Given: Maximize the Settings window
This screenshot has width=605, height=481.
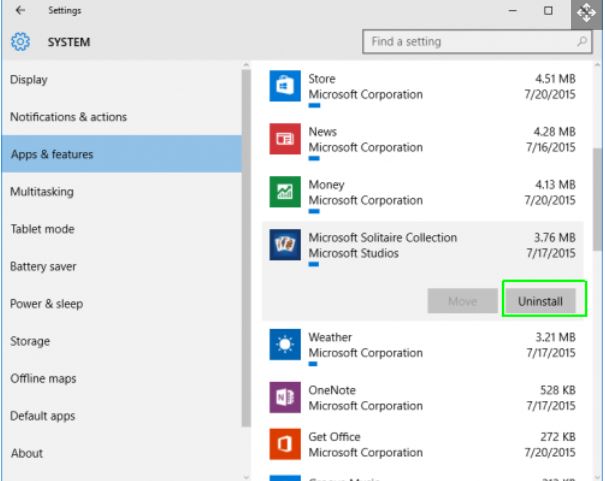Looking at the screenshot, I should coord(548,11).
